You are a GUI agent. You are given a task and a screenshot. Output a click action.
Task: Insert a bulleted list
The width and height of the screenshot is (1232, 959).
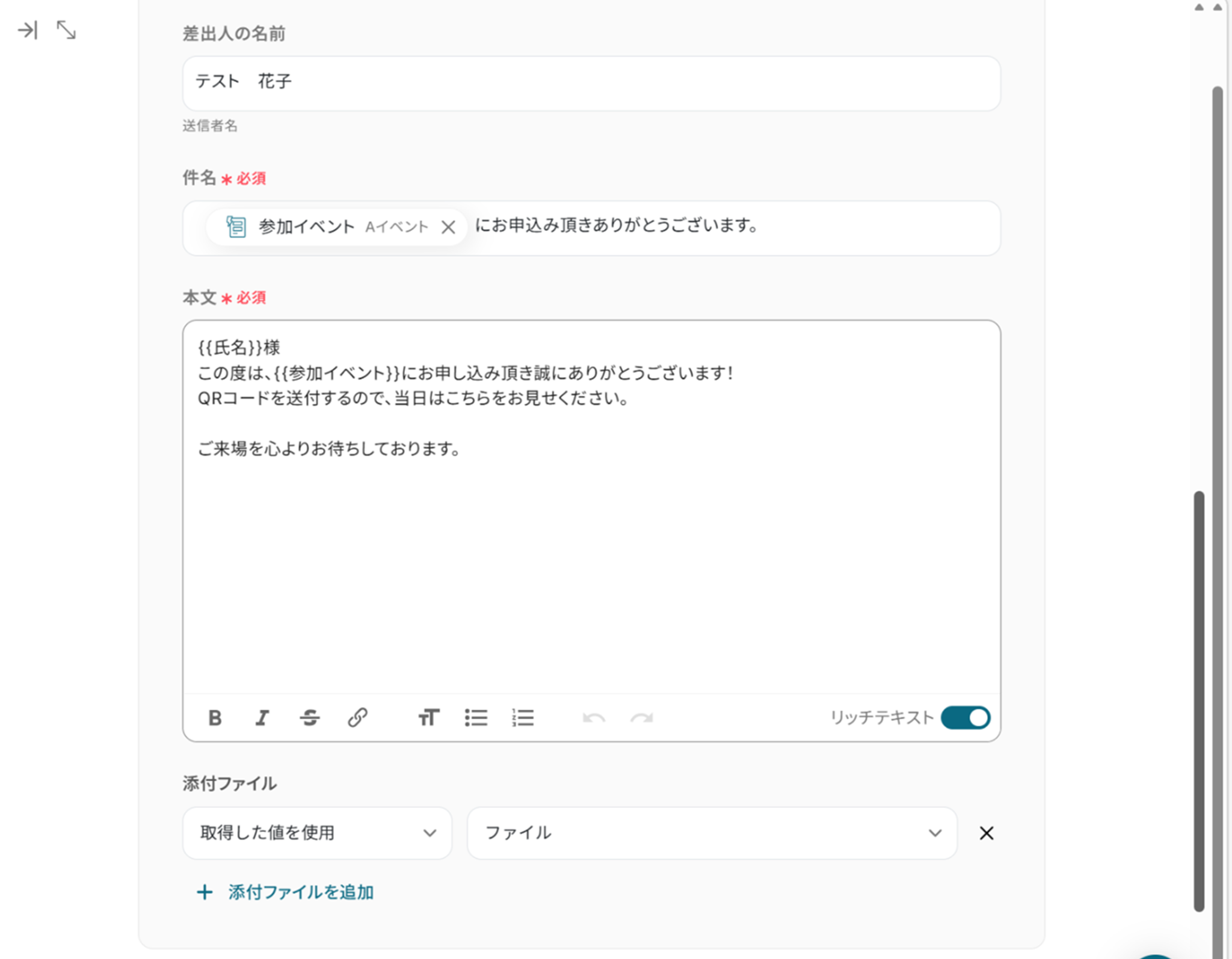click(476, 717)
